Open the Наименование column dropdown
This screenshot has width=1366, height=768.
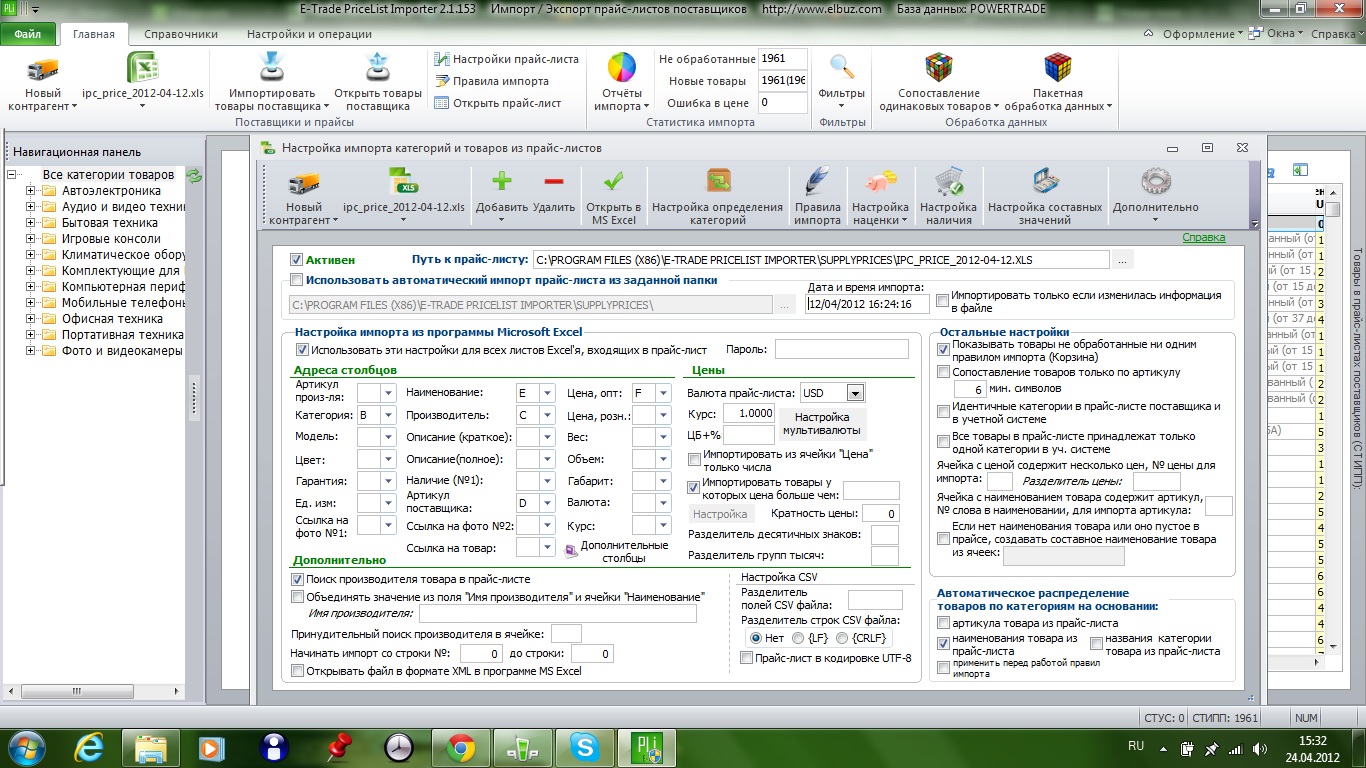[x=547, y=393]
